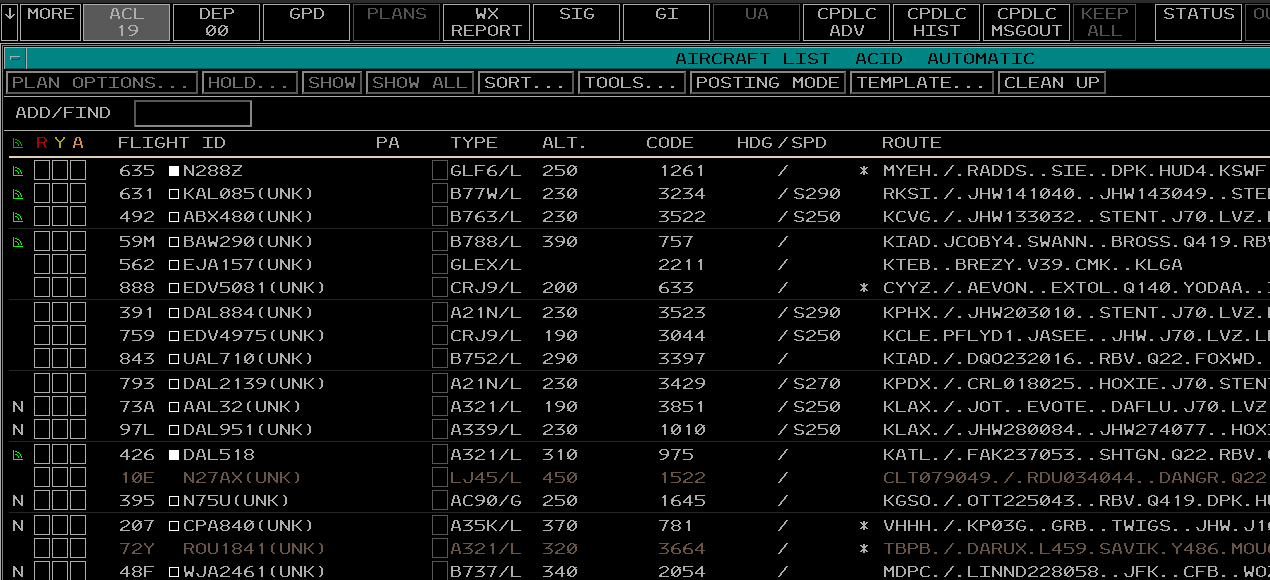Viewport: 1270px width, 580px height.
Task: Open the HOLD... menu
Action: 250,83
